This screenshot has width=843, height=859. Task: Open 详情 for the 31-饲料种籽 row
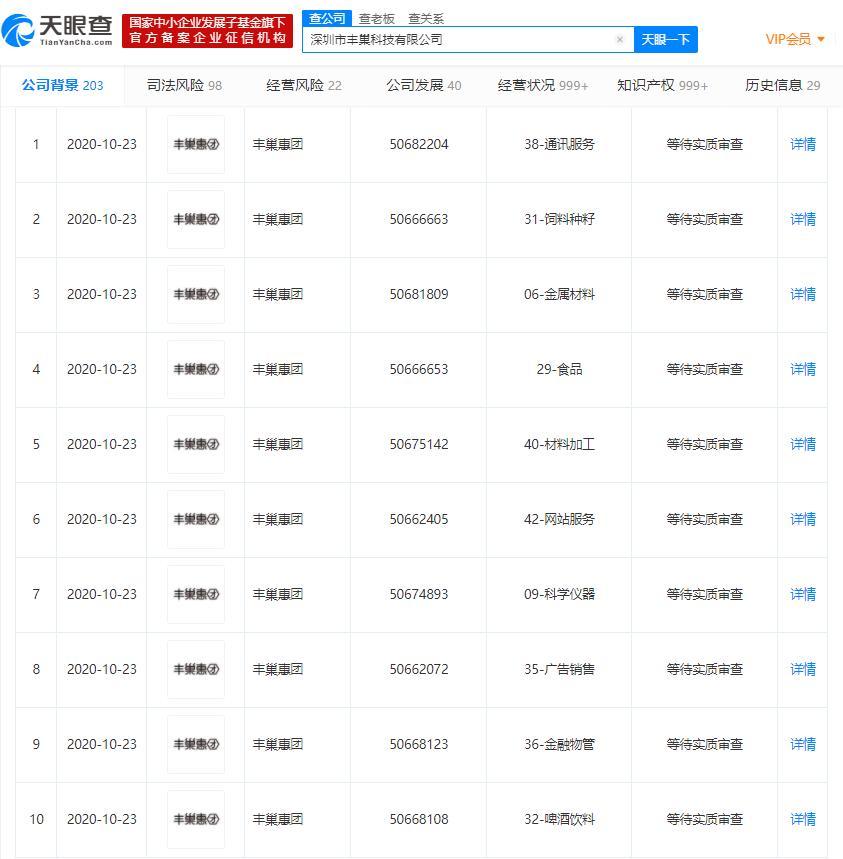(x=803, y=219)
